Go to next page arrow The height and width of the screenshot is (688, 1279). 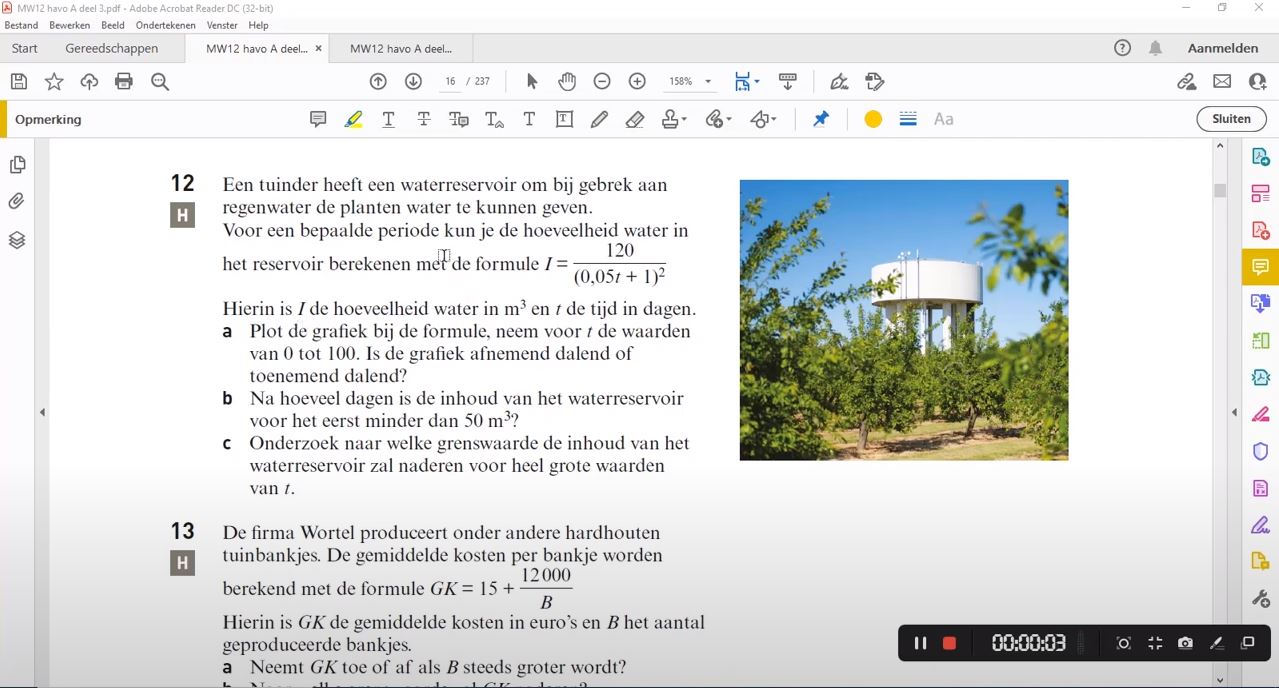pos(413,82)
